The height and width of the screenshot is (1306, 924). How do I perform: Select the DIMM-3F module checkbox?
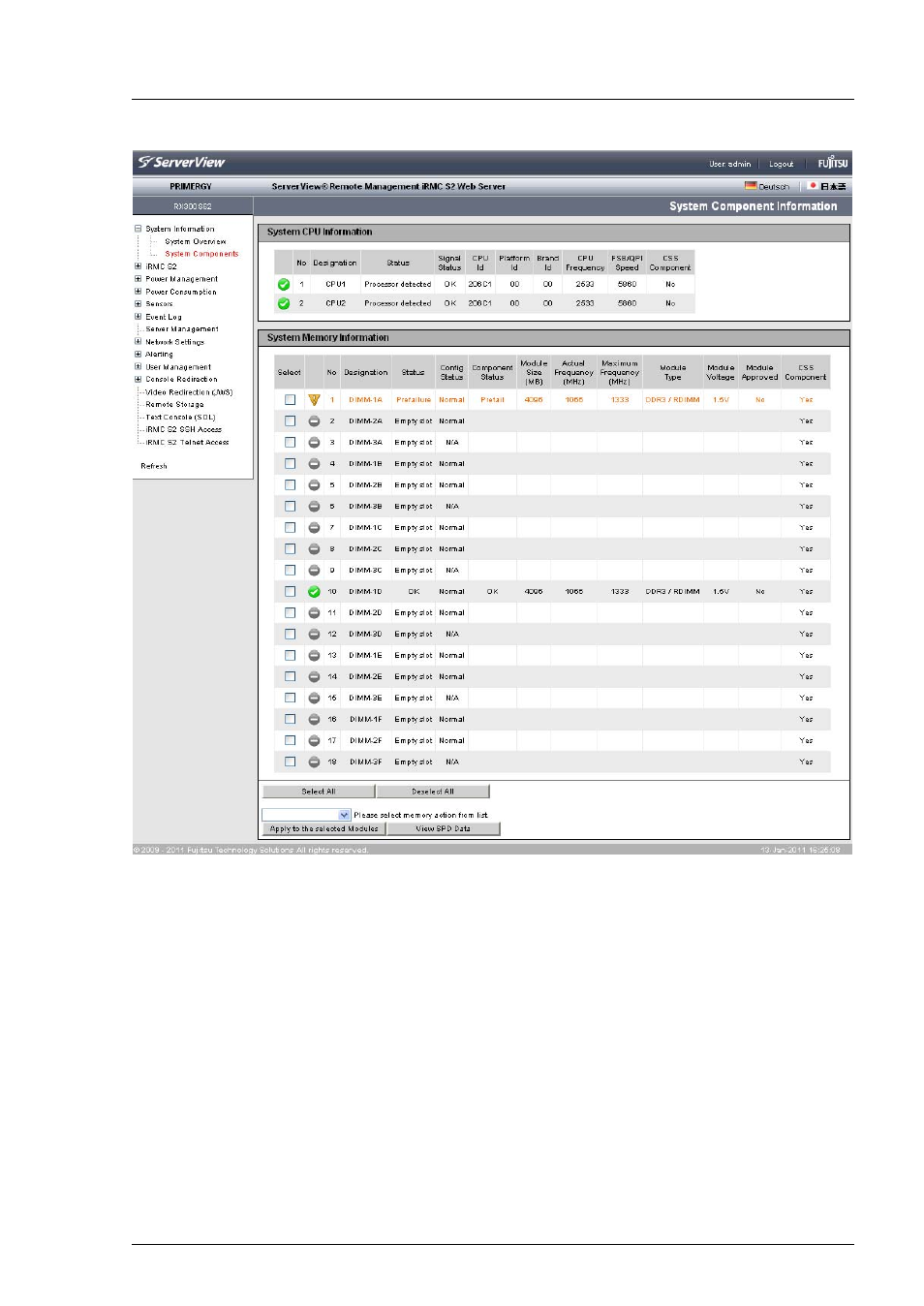tap(290, 762)
